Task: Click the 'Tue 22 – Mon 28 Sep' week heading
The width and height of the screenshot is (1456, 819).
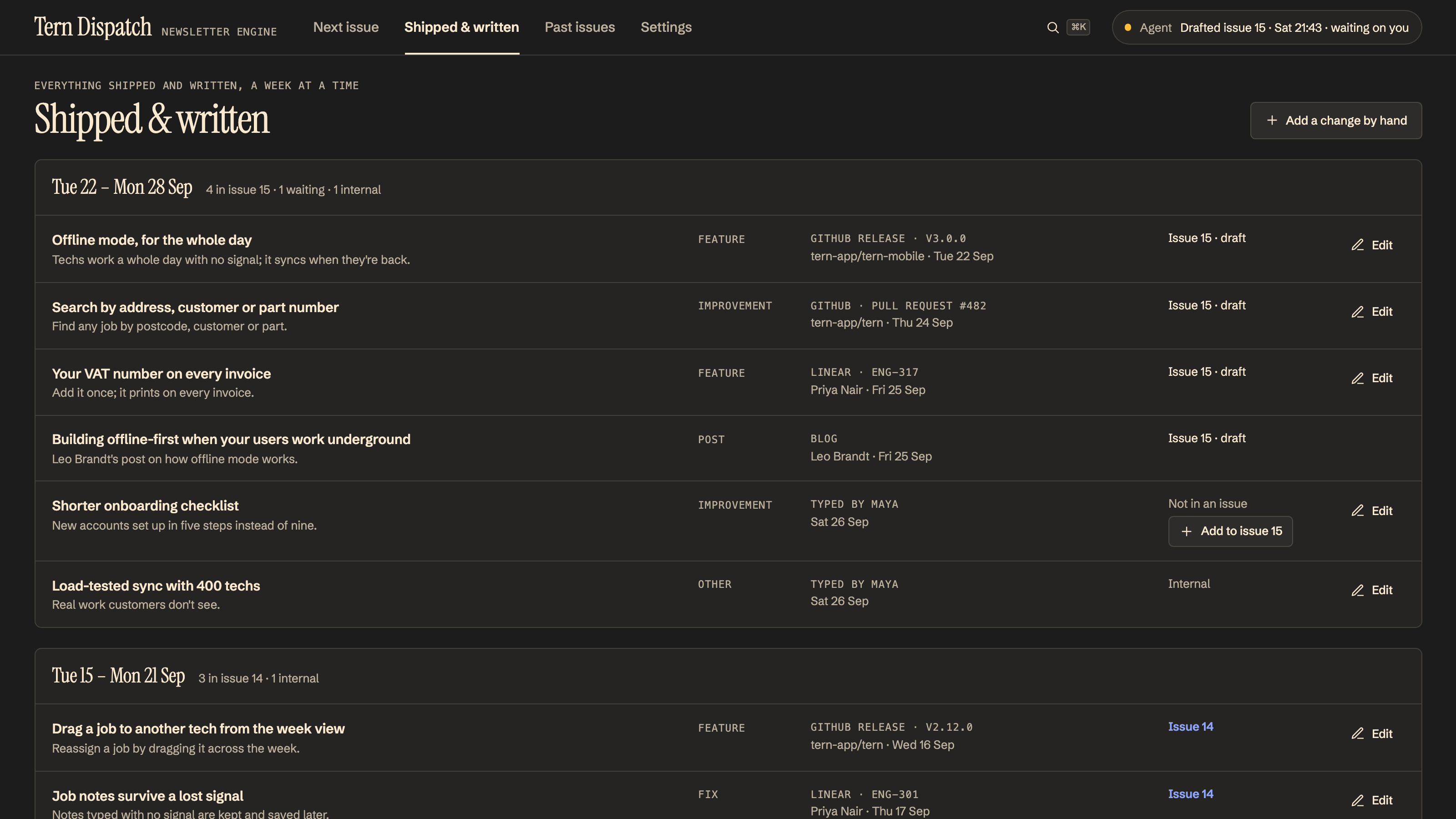Action: tap(122, 187)
